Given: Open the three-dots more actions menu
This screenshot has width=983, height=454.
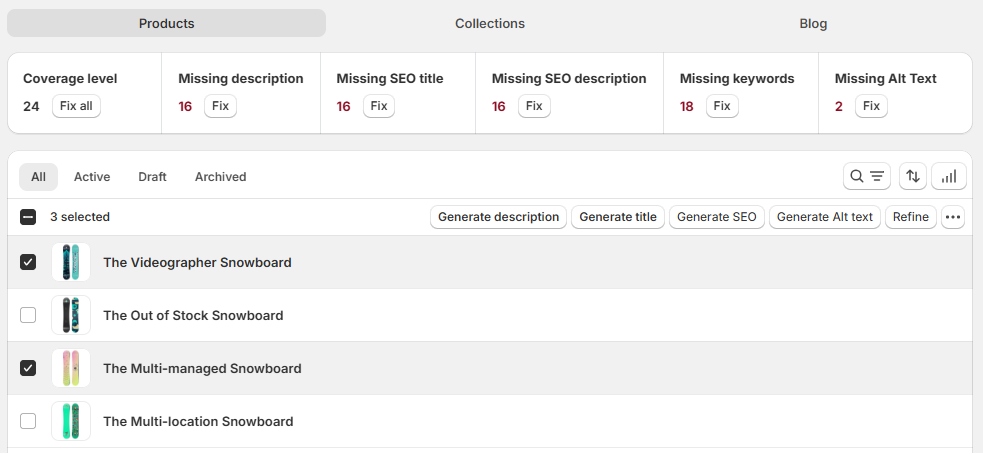Looking at the screenshot, I should click(x=953, y=217).
